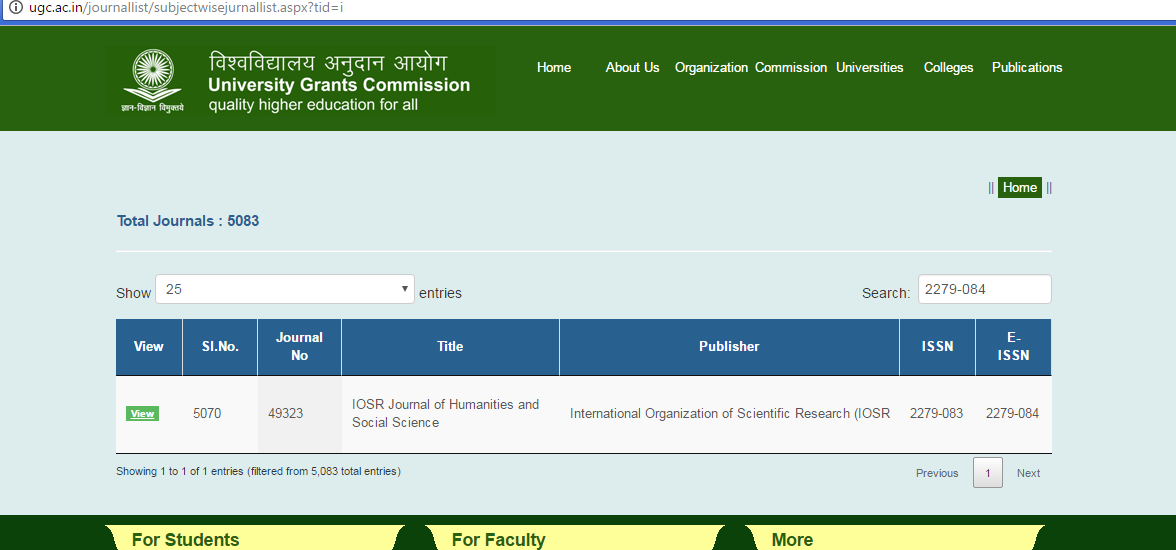Open the Organization menu item
The width and height of the screenshot is (1176, 550).
[x=711, y=68]
